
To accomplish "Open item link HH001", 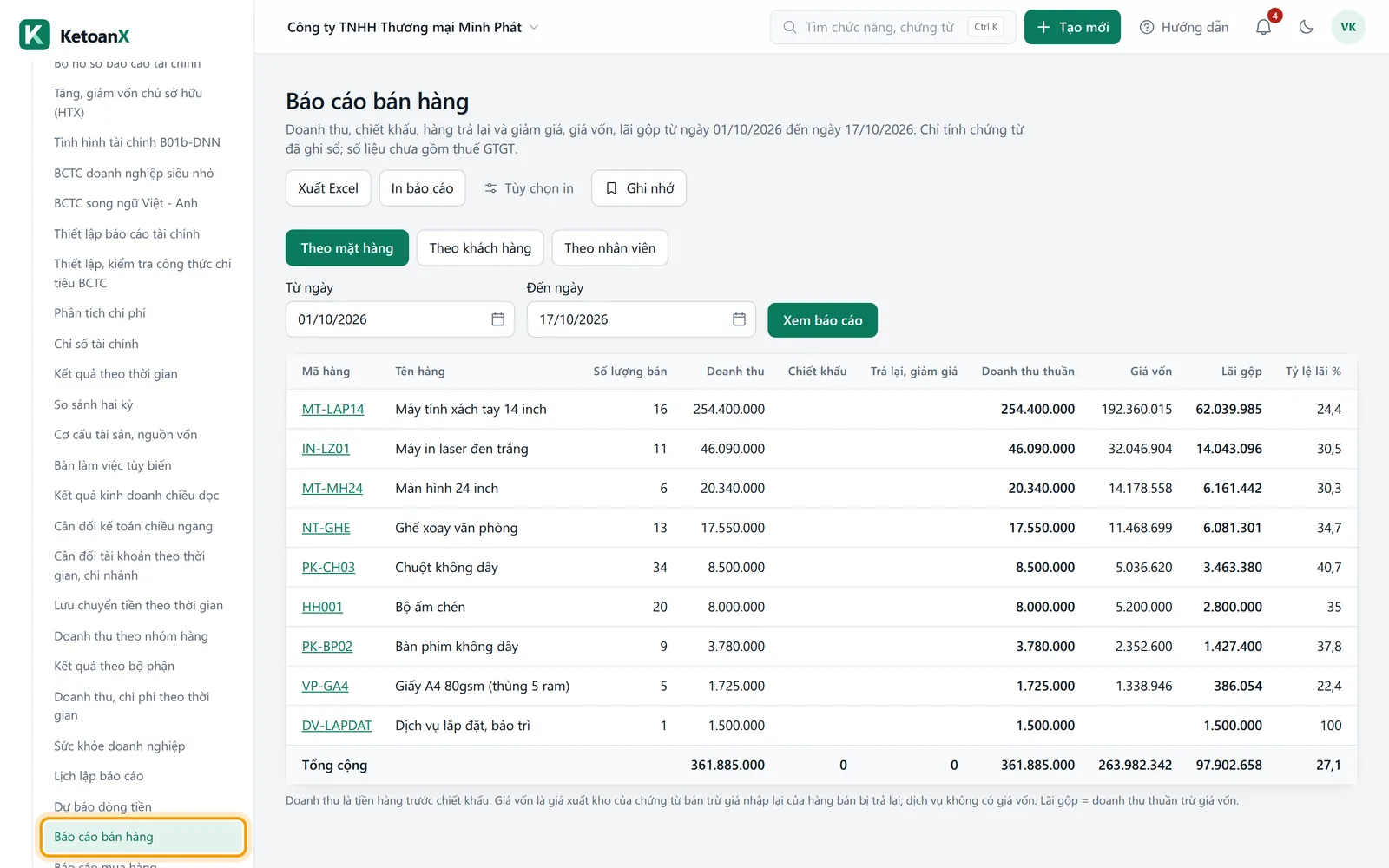I will tap(322, 607).
